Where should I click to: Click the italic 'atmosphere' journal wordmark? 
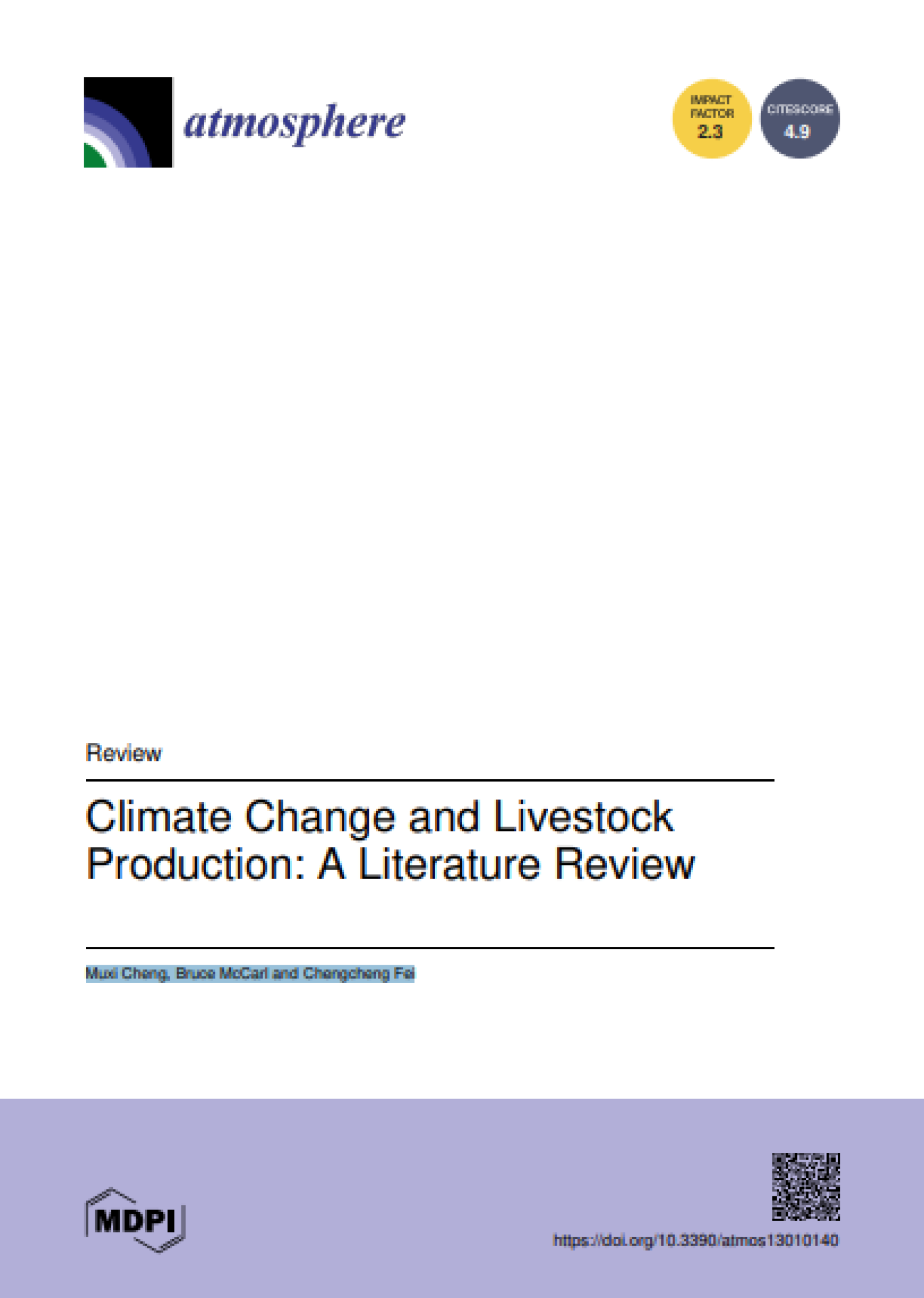[x=295, y=124]
